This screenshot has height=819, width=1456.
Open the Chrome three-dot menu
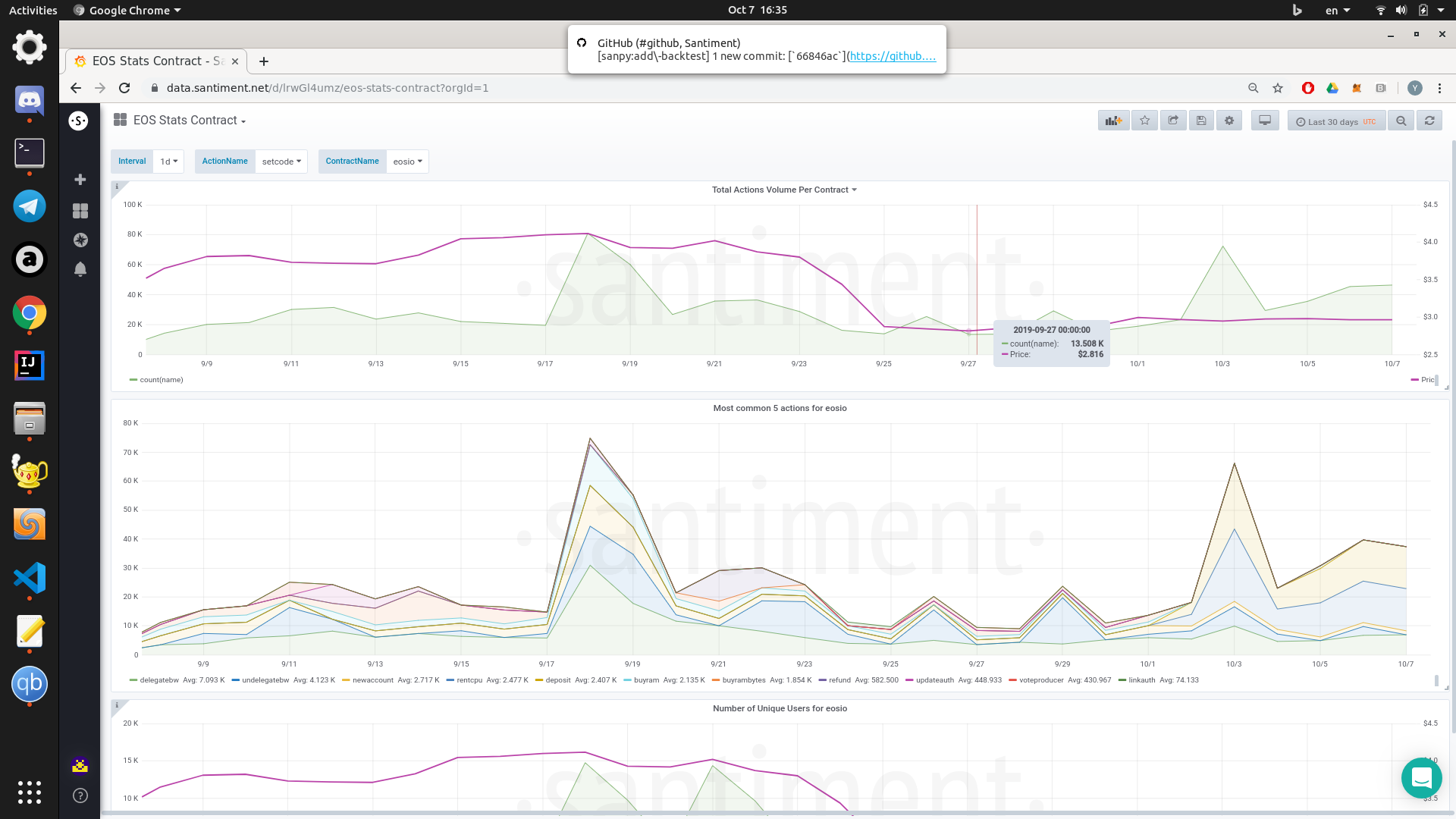[1439, 88]
